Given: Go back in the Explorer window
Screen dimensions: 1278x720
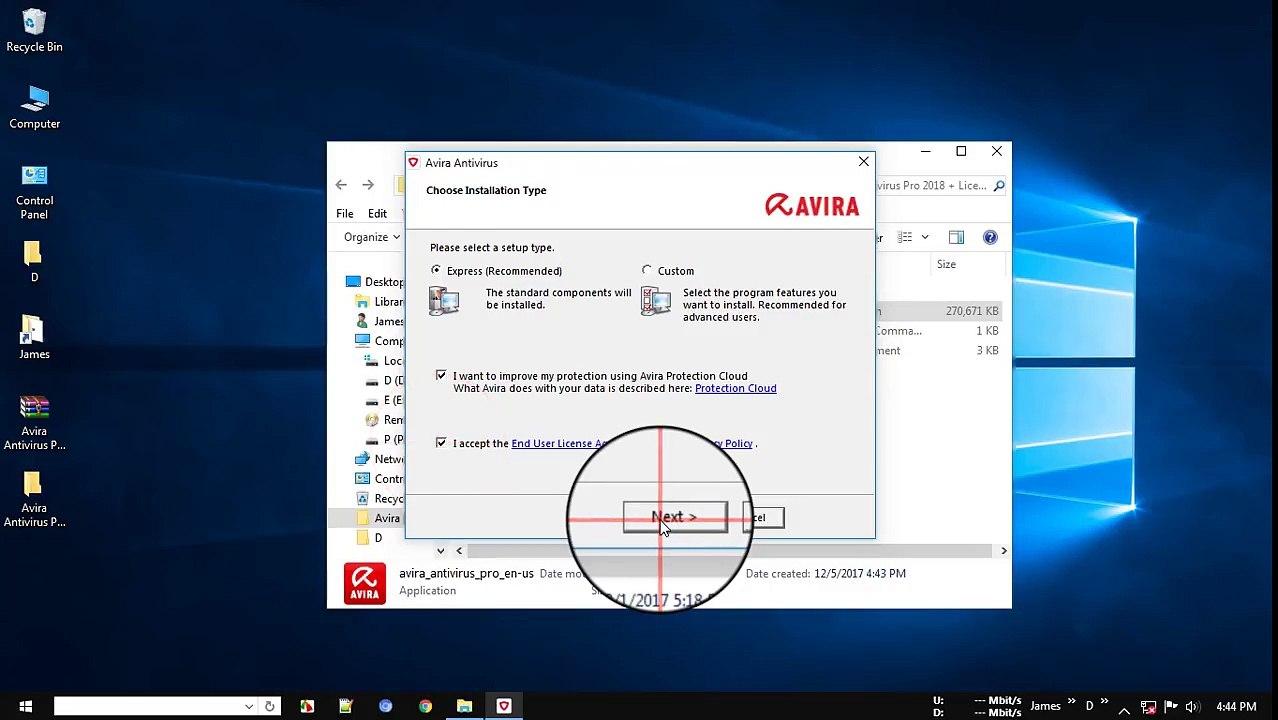Looking at the screenshot, I should point(341,184).
